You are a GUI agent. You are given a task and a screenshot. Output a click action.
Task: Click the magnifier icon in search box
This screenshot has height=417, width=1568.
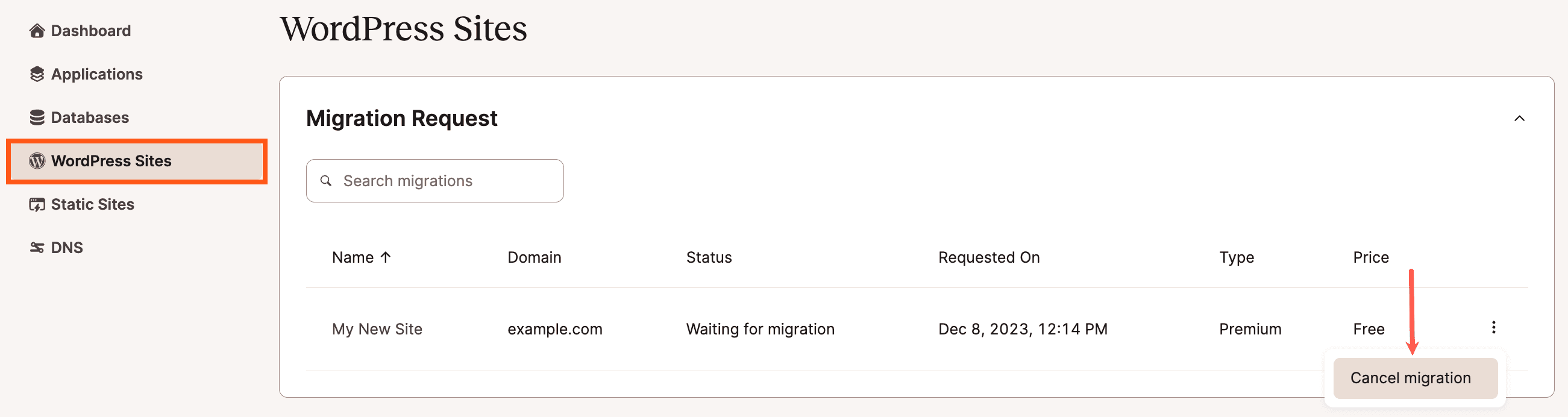point(326,181)
